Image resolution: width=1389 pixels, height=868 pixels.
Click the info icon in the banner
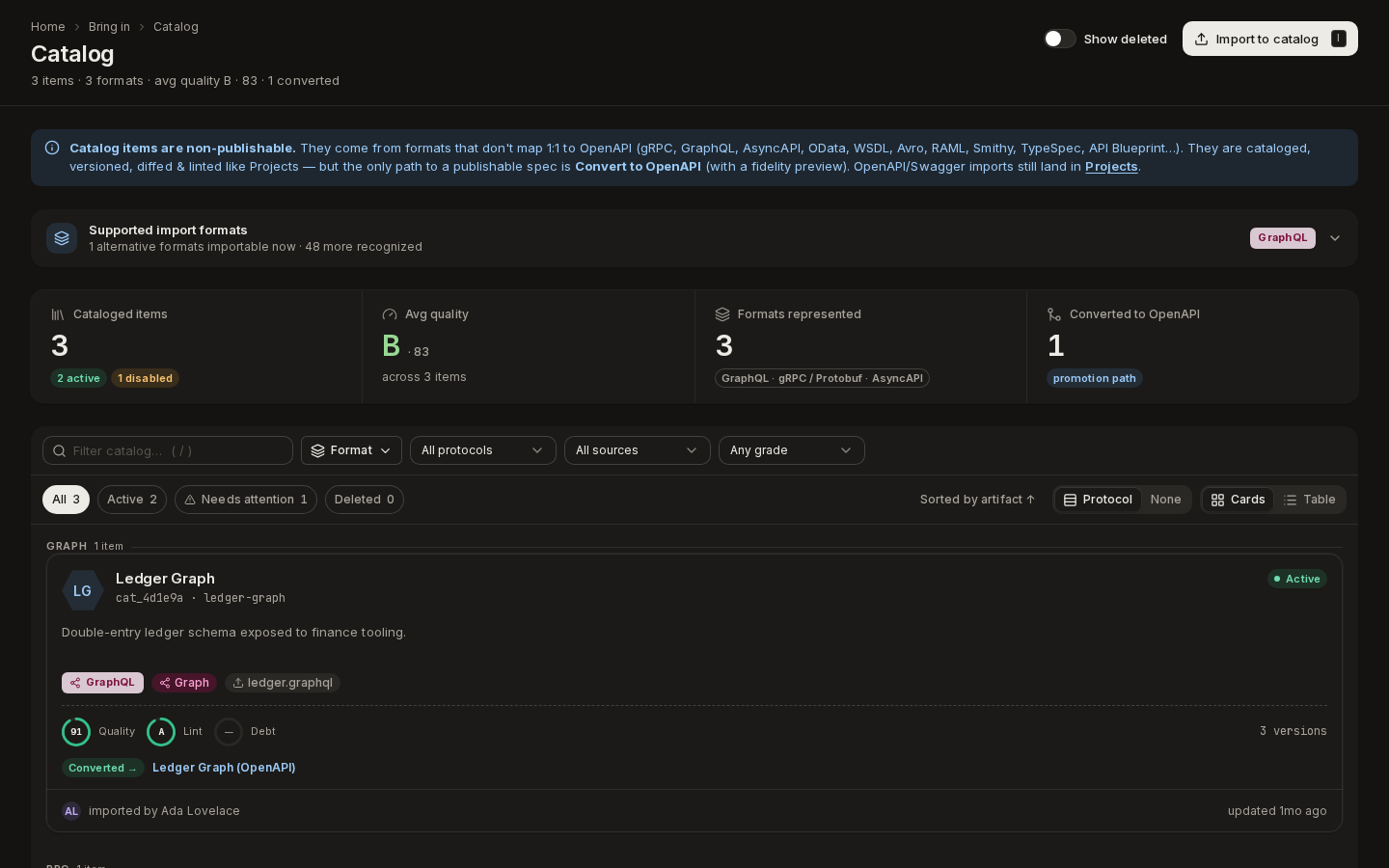click(x=52, y=148)
